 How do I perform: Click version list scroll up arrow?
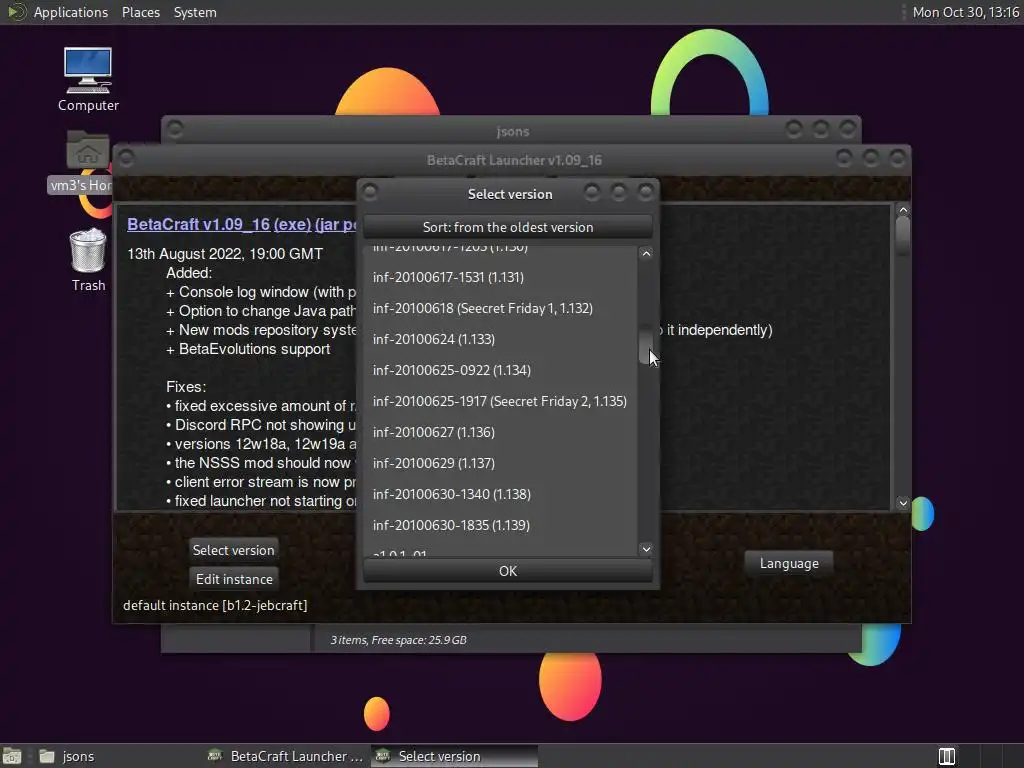[x=645, y=253]
